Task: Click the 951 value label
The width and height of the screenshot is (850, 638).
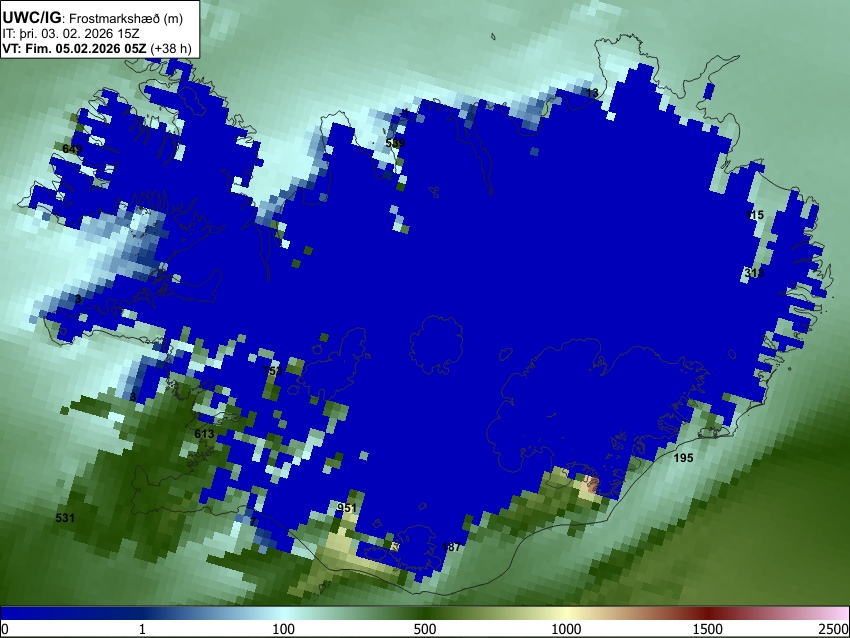Action: coord(346,508)
